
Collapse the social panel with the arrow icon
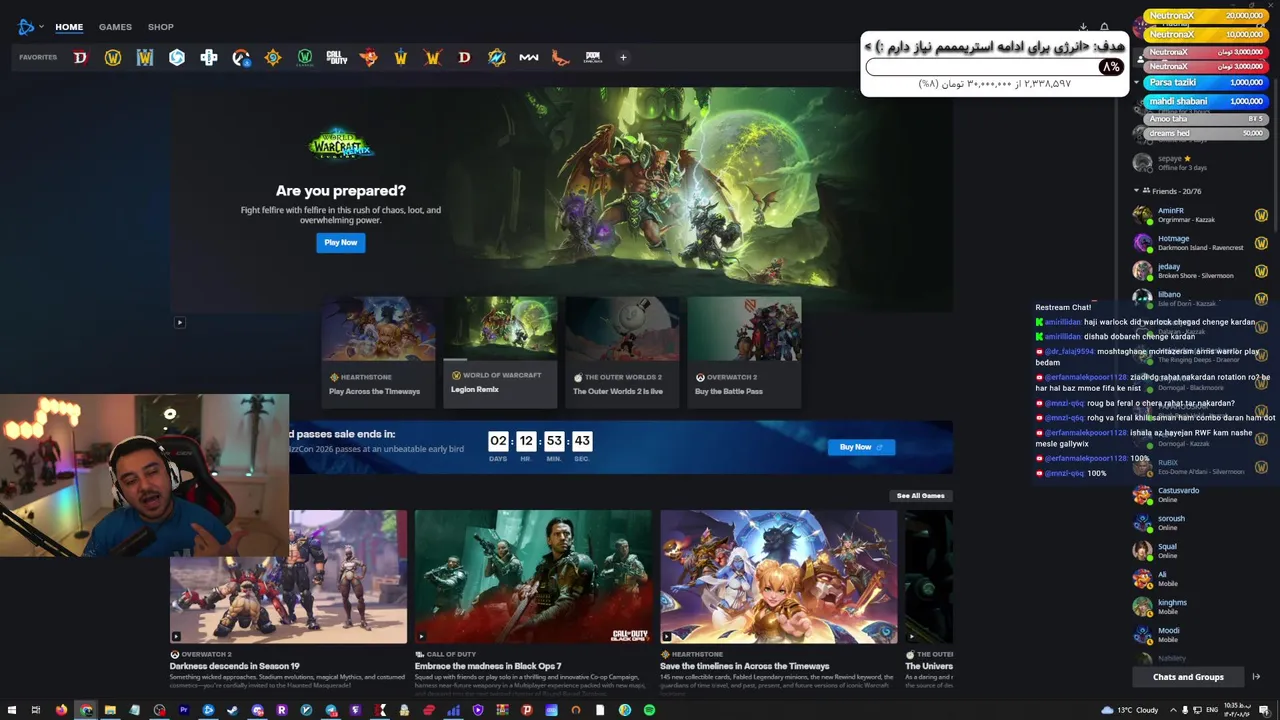1256,677
